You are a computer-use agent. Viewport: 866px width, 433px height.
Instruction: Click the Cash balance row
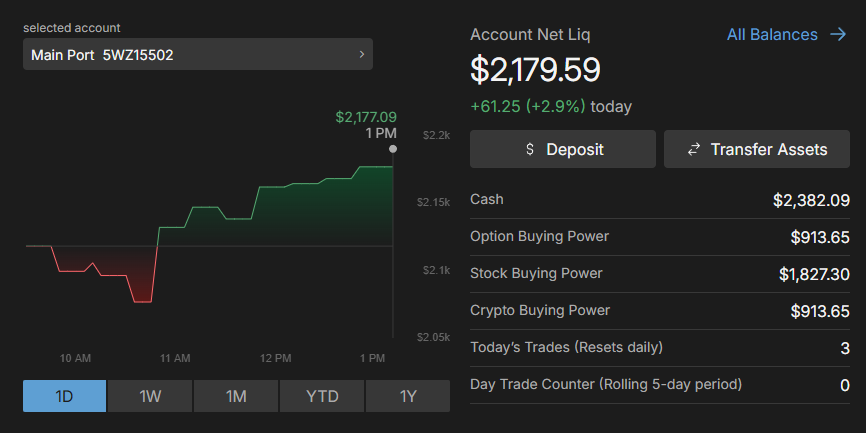point(660,200)
